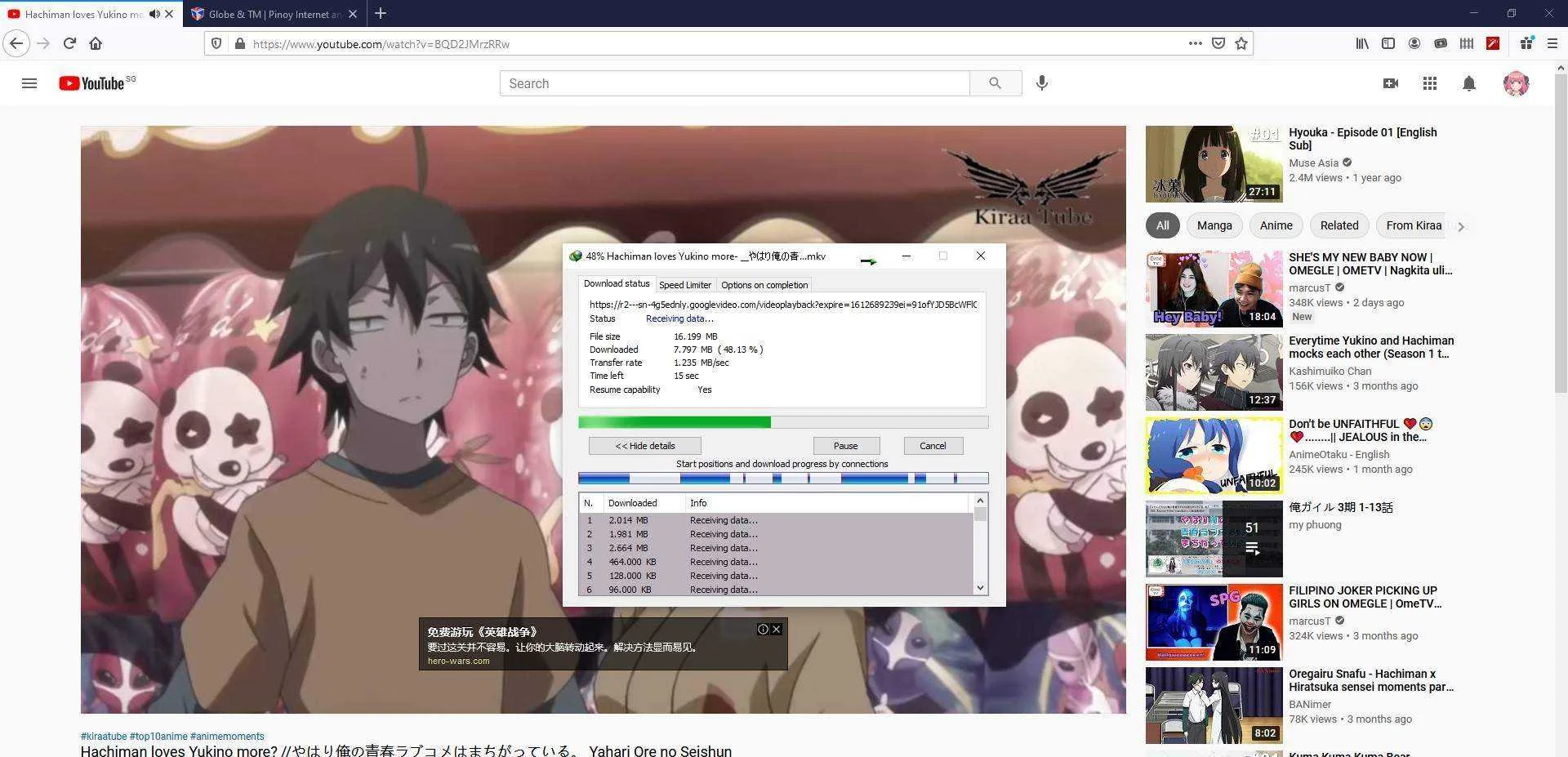Open the 俺ガイル 3期 playlist thumbnail
The image size is (1568, 757).
tap(1214, 539)
